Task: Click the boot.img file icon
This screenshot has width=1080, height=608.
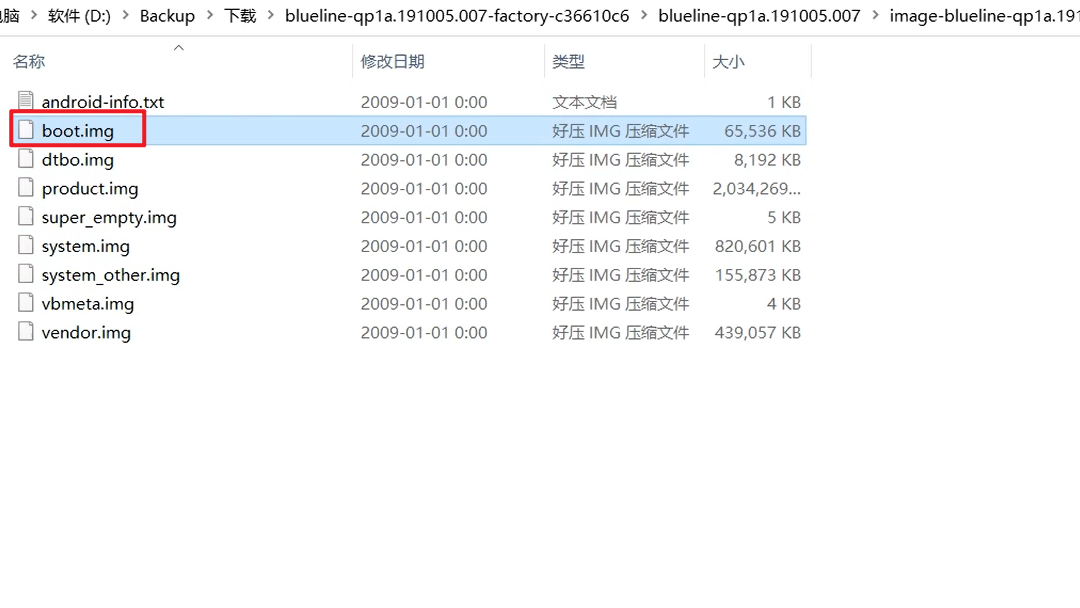Action: coord(25,129)
